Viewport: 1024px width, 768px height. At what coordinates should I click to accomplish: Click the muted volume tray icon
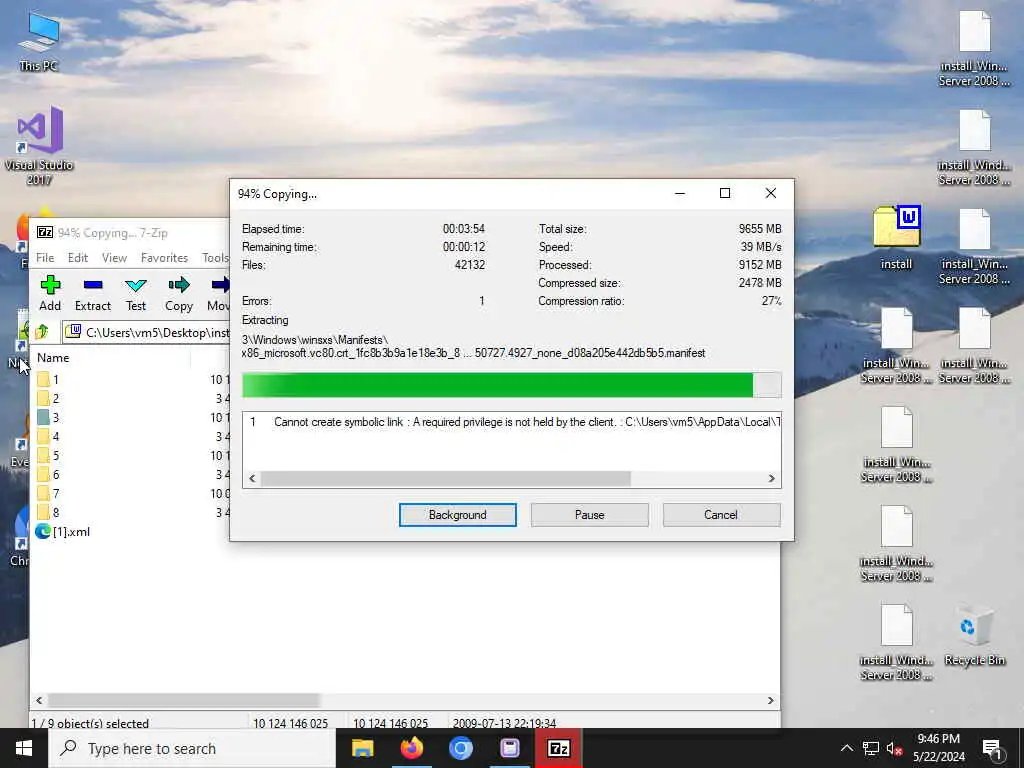(895, 748)
